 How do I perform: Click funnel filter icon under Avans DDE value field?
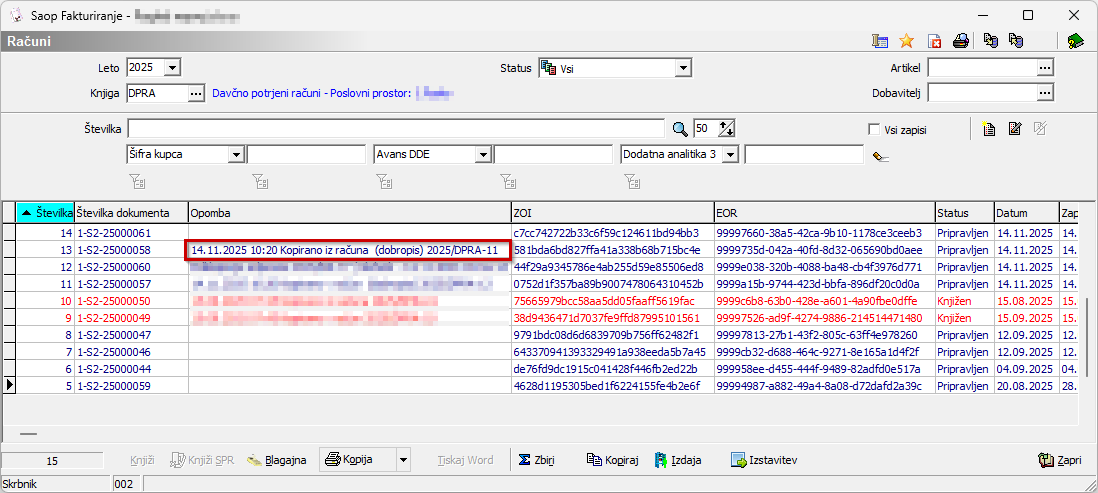coord(508,182)
